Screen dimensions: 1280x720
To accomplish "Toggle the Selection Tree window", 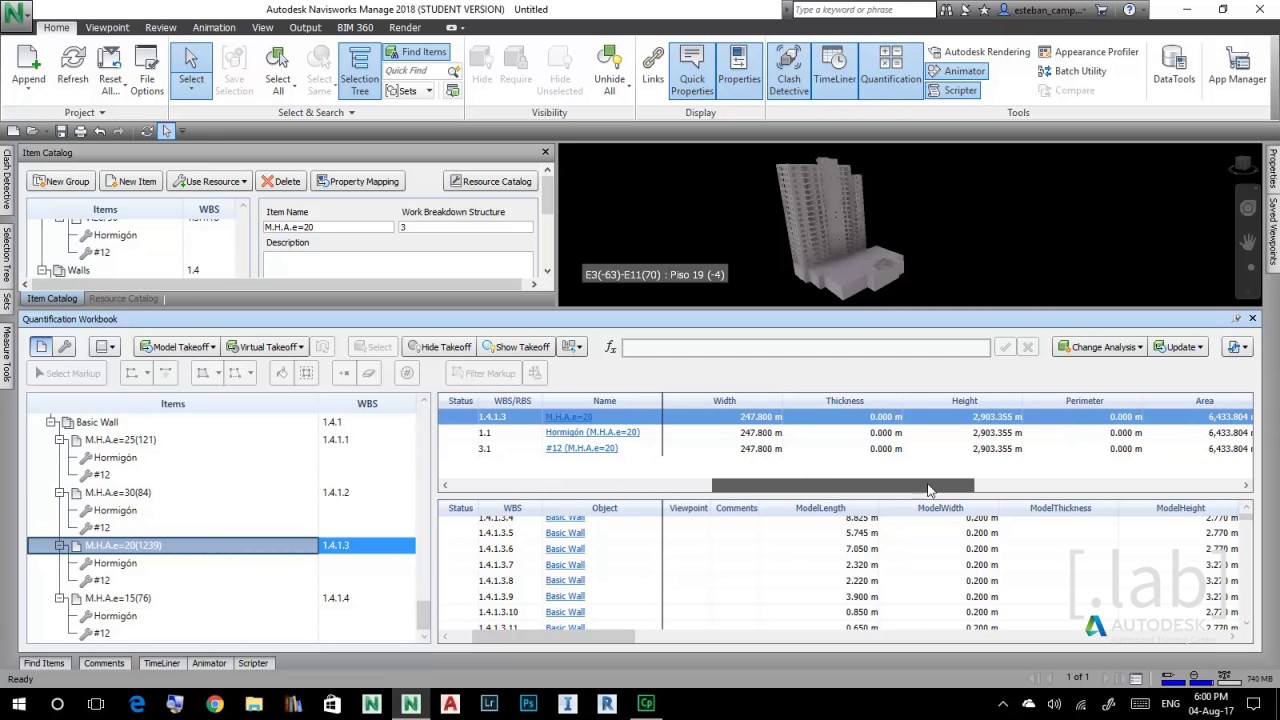I will click(359, 70).
